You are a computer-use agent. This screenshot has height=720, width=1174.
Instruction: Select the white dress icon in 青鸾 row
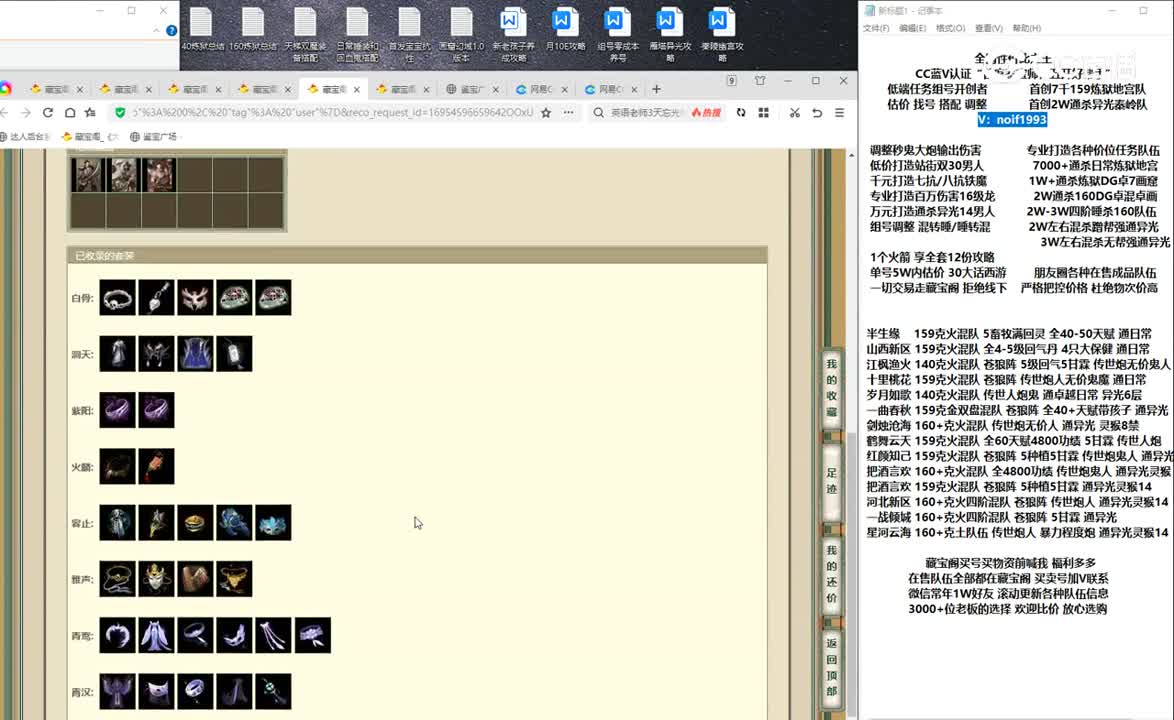pyautogui.click(x=156, y=635)
